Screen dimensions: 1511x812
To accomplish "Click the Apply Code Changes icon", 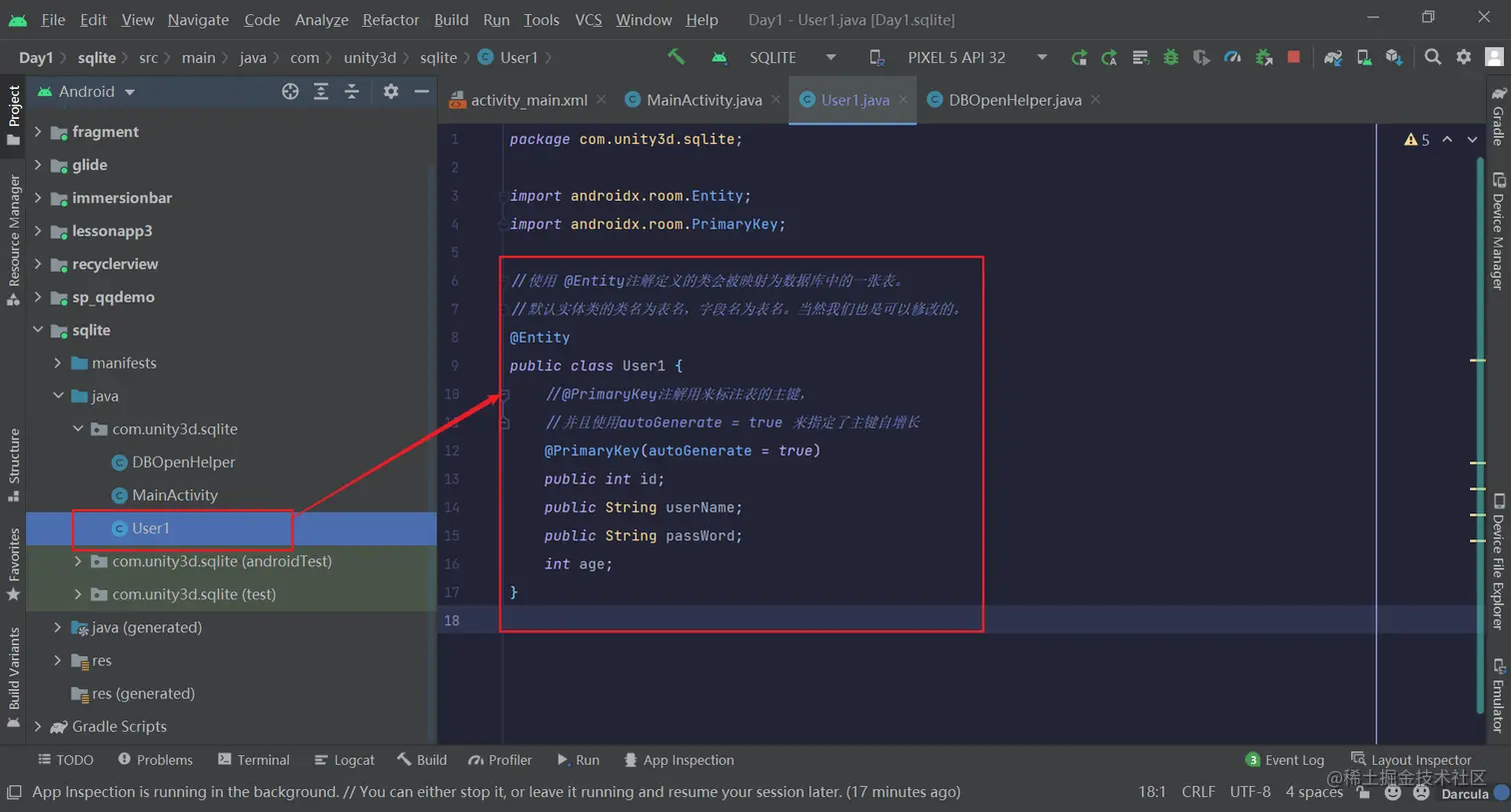I will click(x=1140, y=58).
